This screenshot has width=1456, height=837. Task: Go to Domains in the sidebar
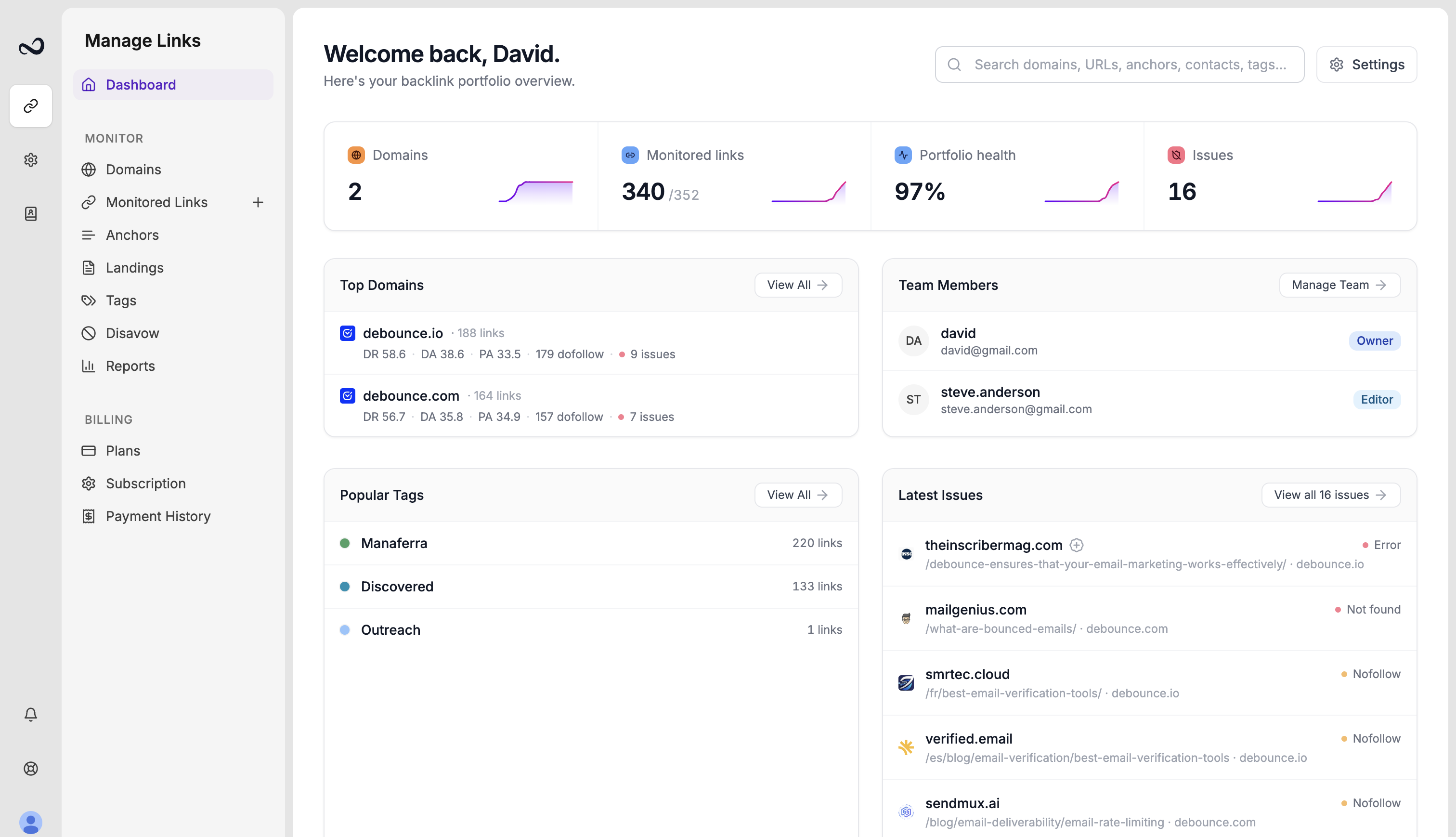(x=173, y=170)
